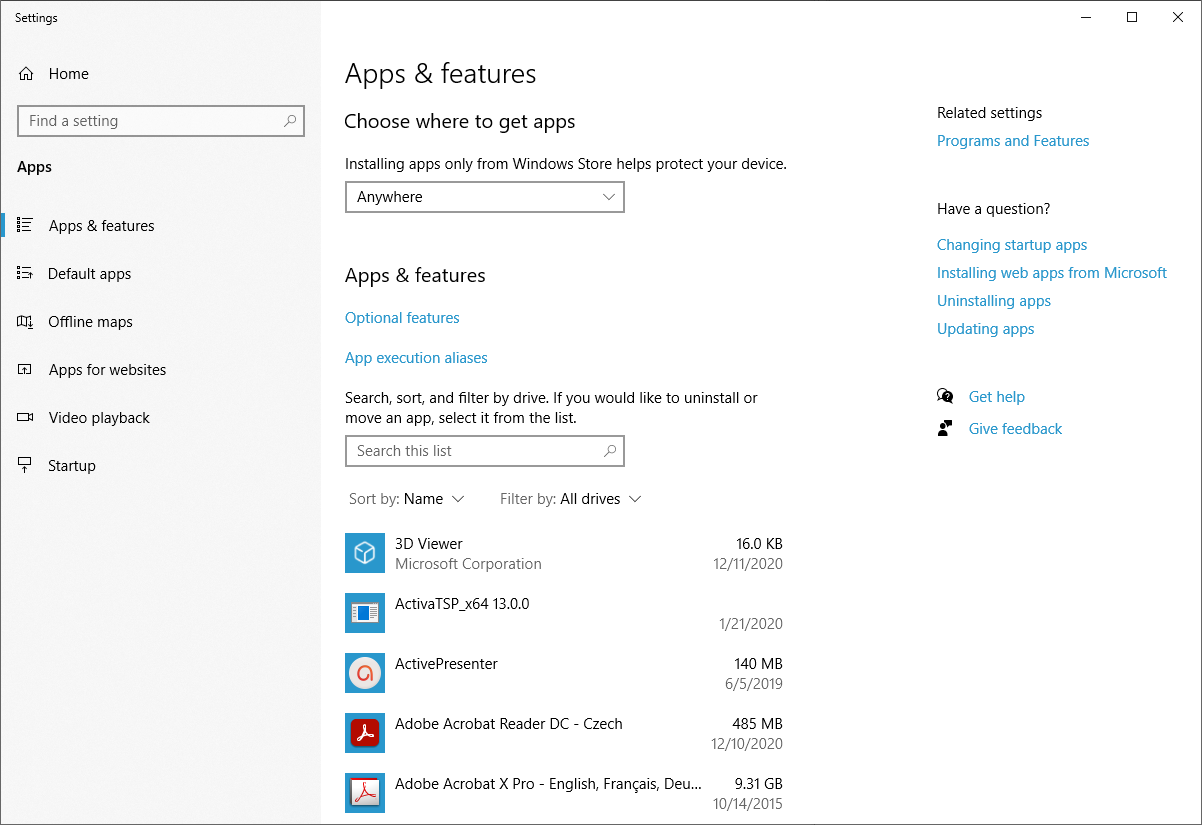Click the ActivePresenter app icon
1202x825 pixels.
(x=365, y=673)
